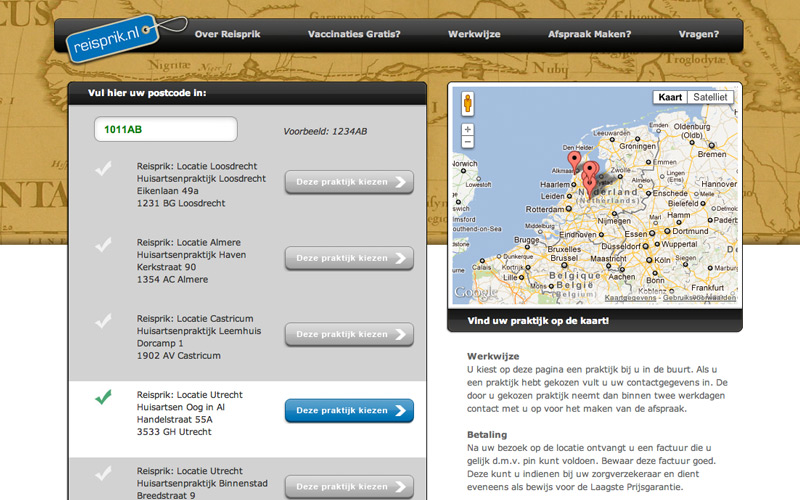This screenshot has height=500, width=800.
Task: Click arrow on Loosdrecht 'Deze praktijk kiezen' button
Action: pyautogui.click(x=401, y=182)
